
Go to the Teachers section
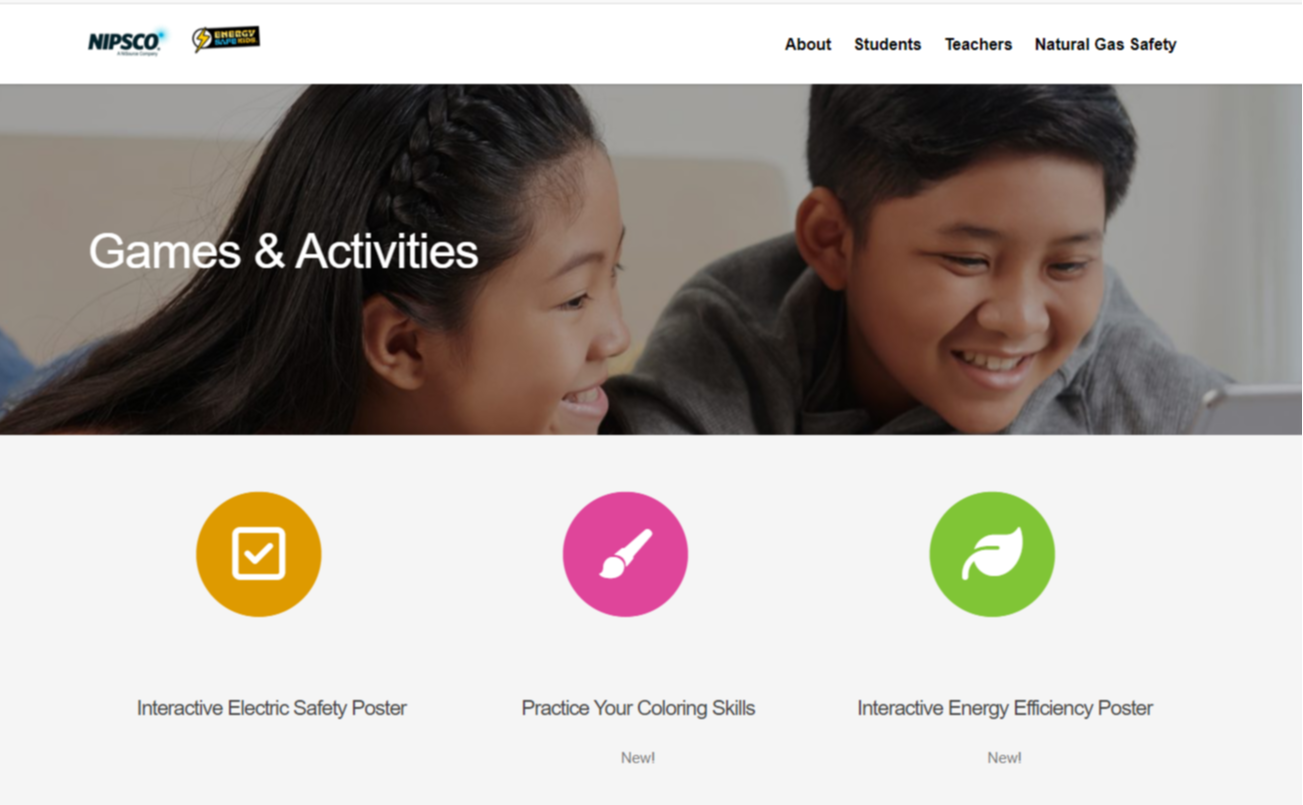coord(978,44)
